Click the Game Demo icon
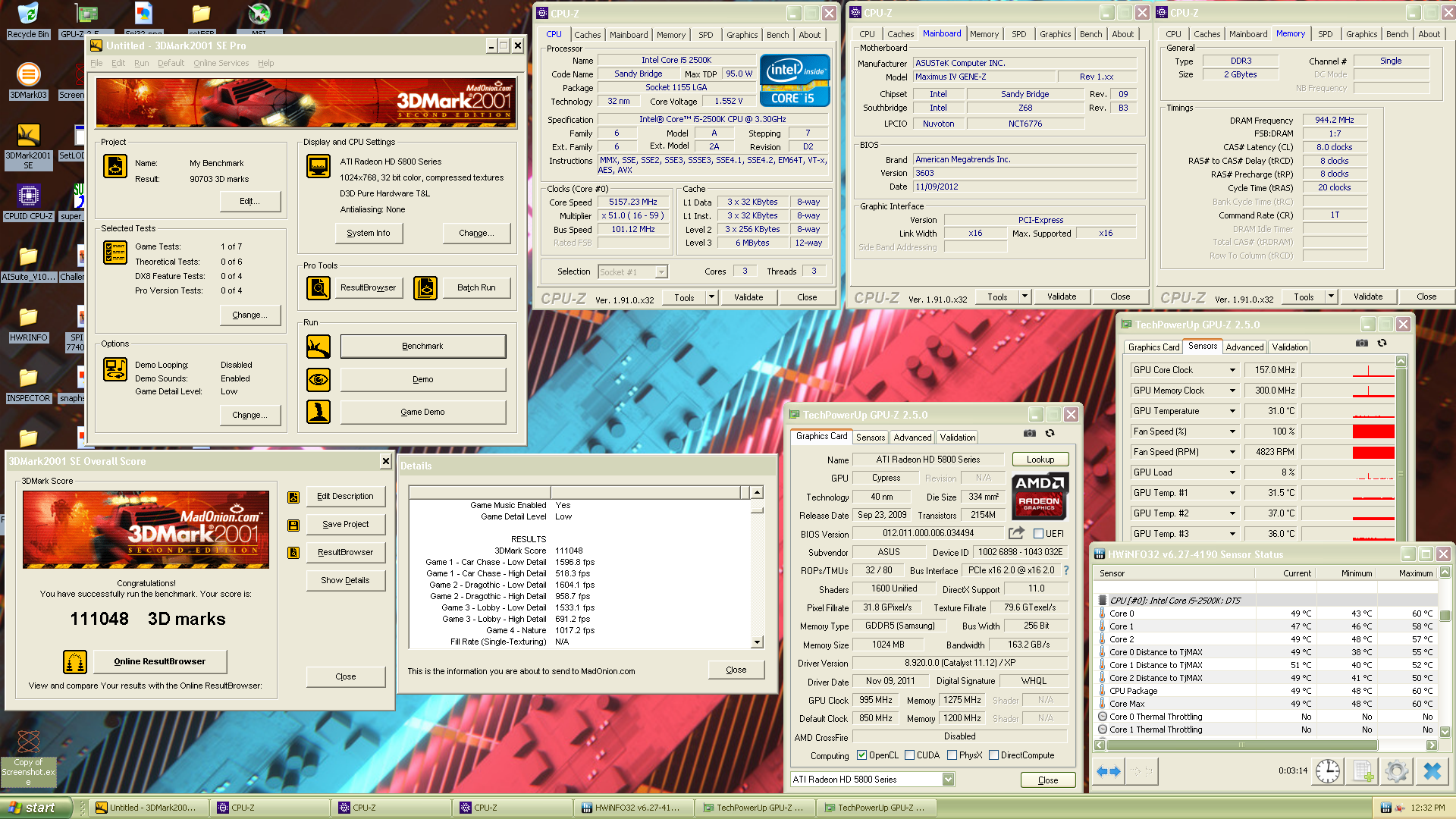This screenshot has width=1456, height=819. click(318, 412)
